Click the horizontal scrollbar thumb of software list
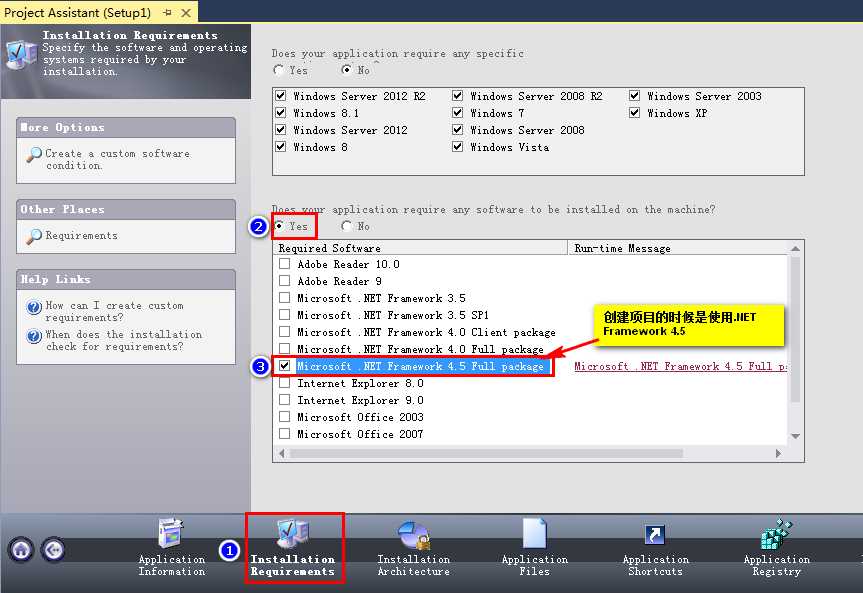Image resolution: width=863 pixels, height=593 pixels. (x=487, y=454)
